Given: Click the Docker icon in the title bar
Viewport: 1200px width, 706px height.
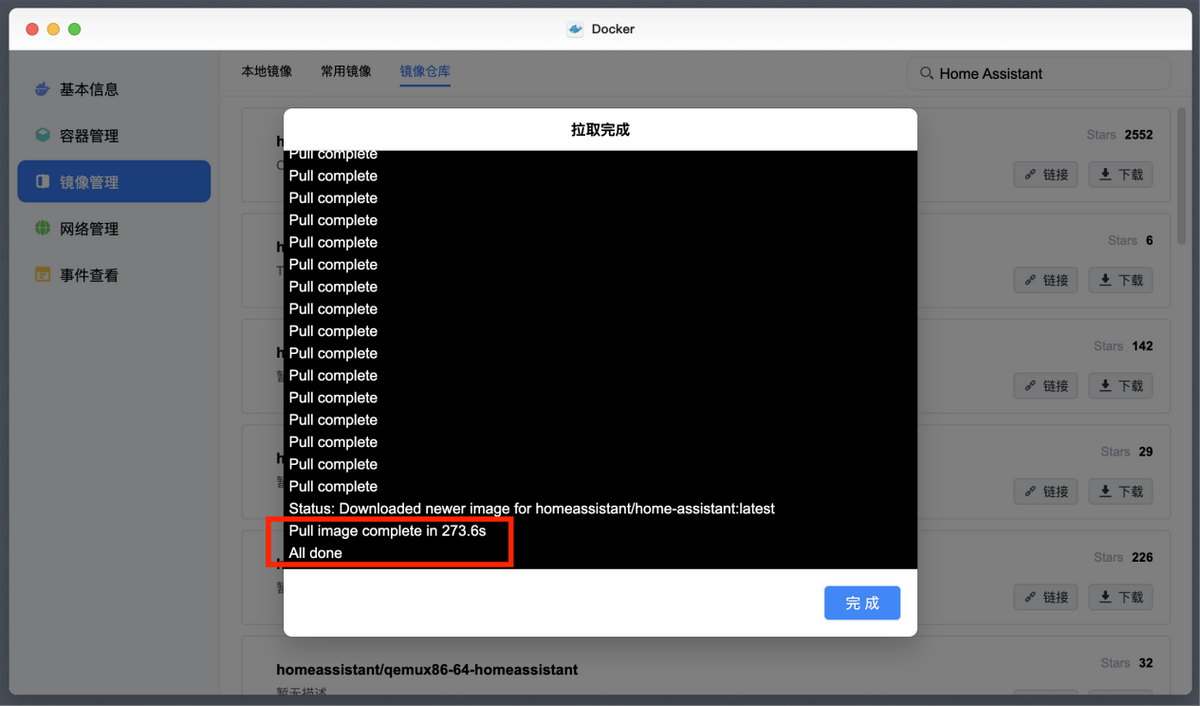Looking at the screenshot, I should click(575, 29).
